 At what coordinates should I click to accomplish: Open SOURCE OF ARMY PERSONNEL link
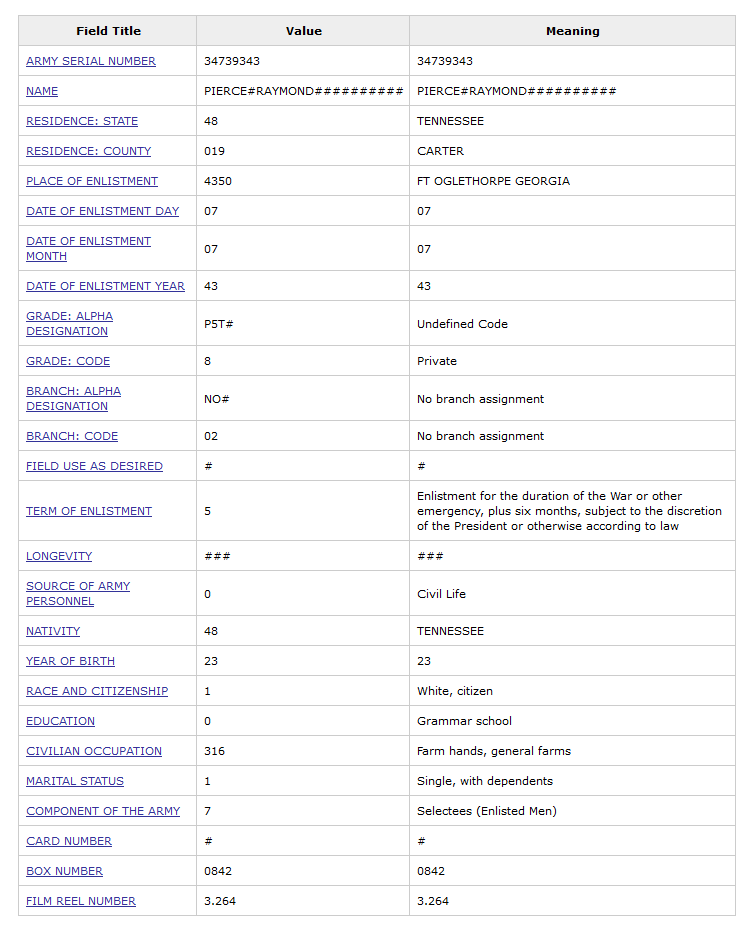click(78, 586)
